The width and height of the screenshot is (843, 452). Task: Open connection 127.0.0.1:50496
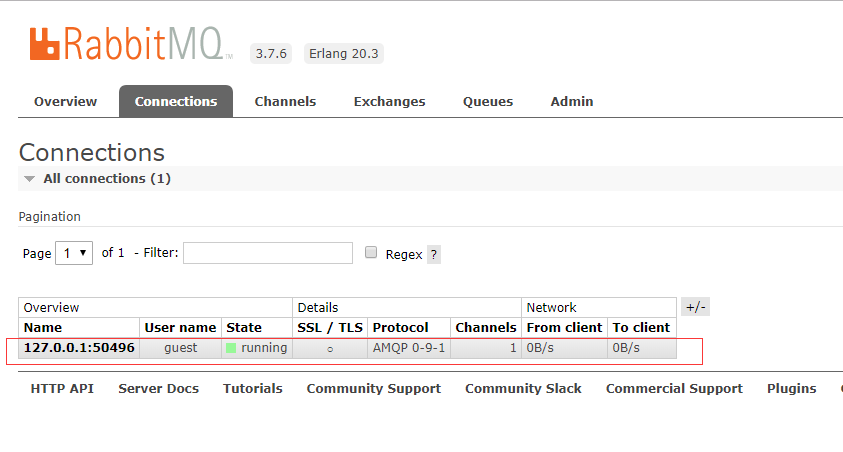click(x=79, y=348)
